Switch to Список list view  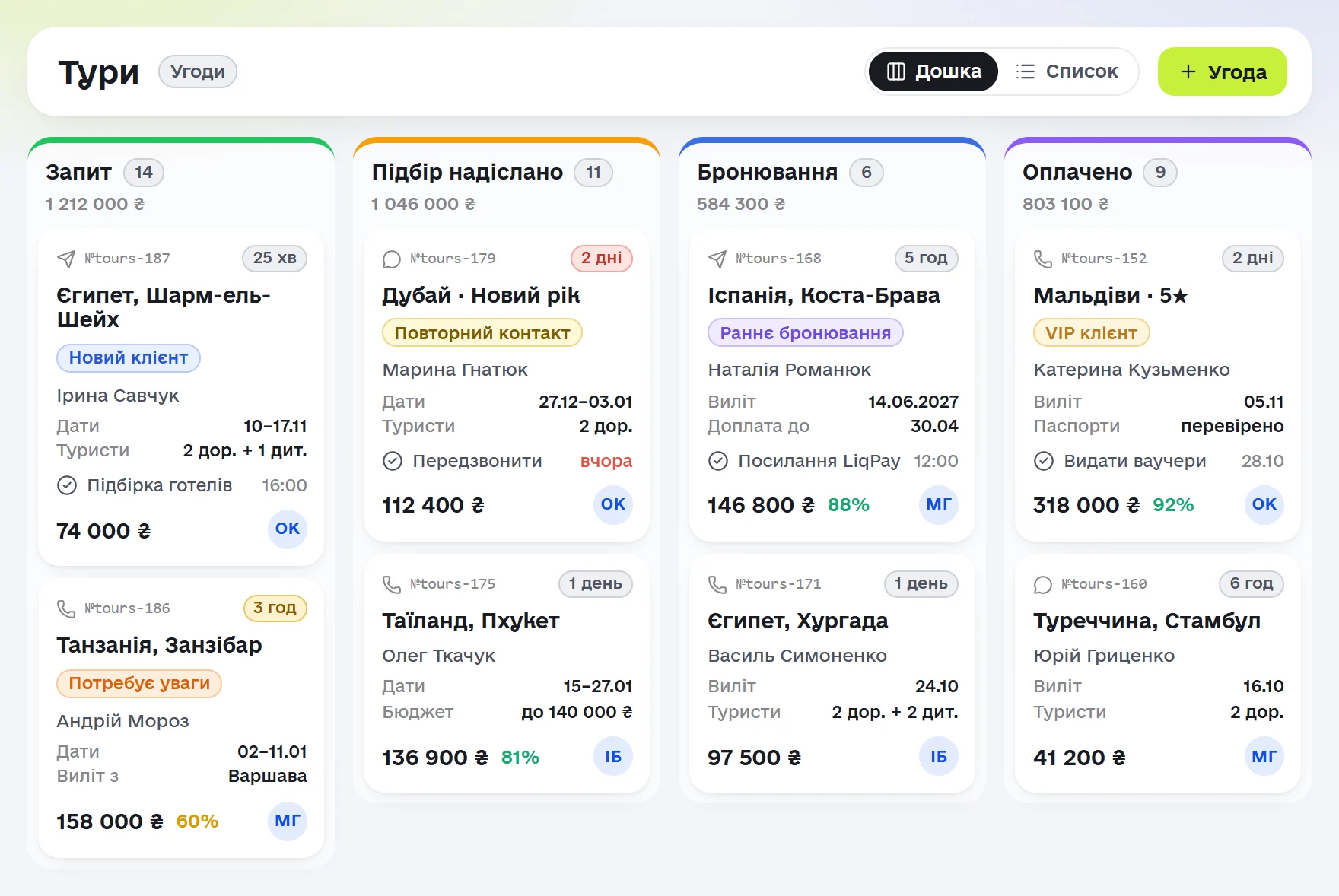point(1067,71)
